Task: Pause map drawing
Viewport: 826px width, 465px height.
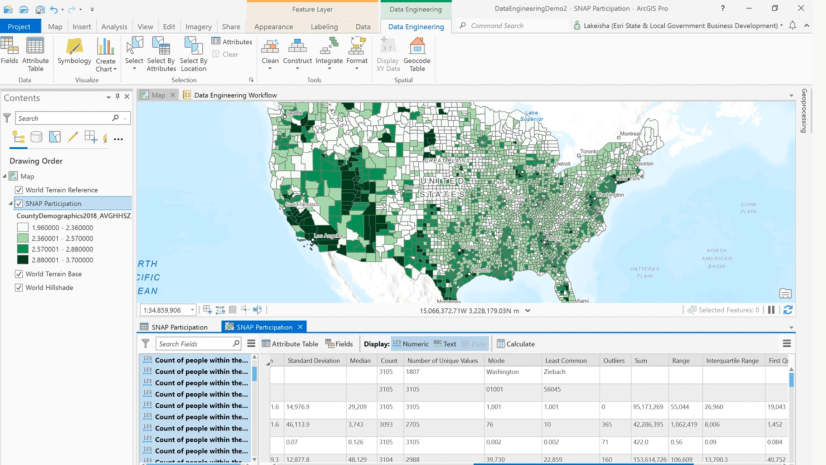Action: click(x=771, y=310)
